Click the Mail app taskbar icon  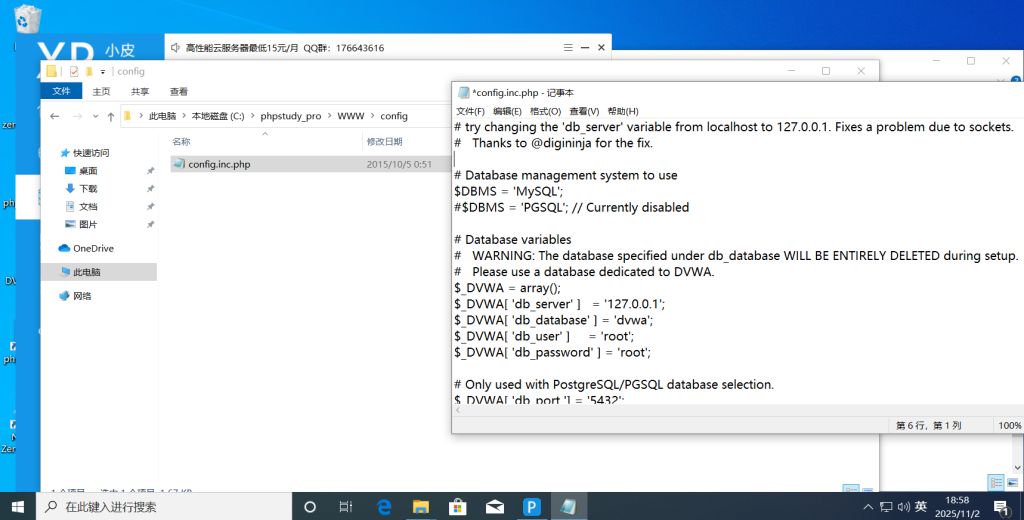click(495, 507)
